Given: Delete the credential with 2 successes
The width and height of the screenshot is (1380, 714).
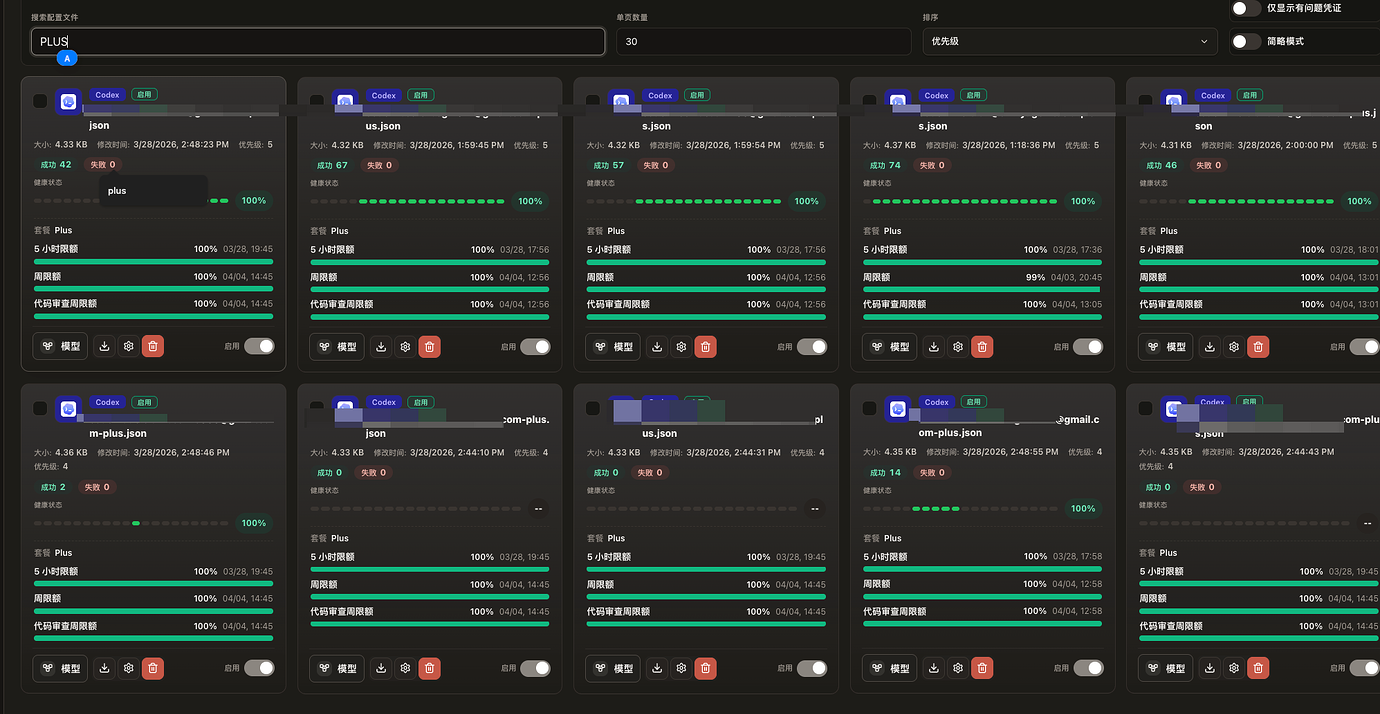Looking at the screenshot, I should [153, 668].
